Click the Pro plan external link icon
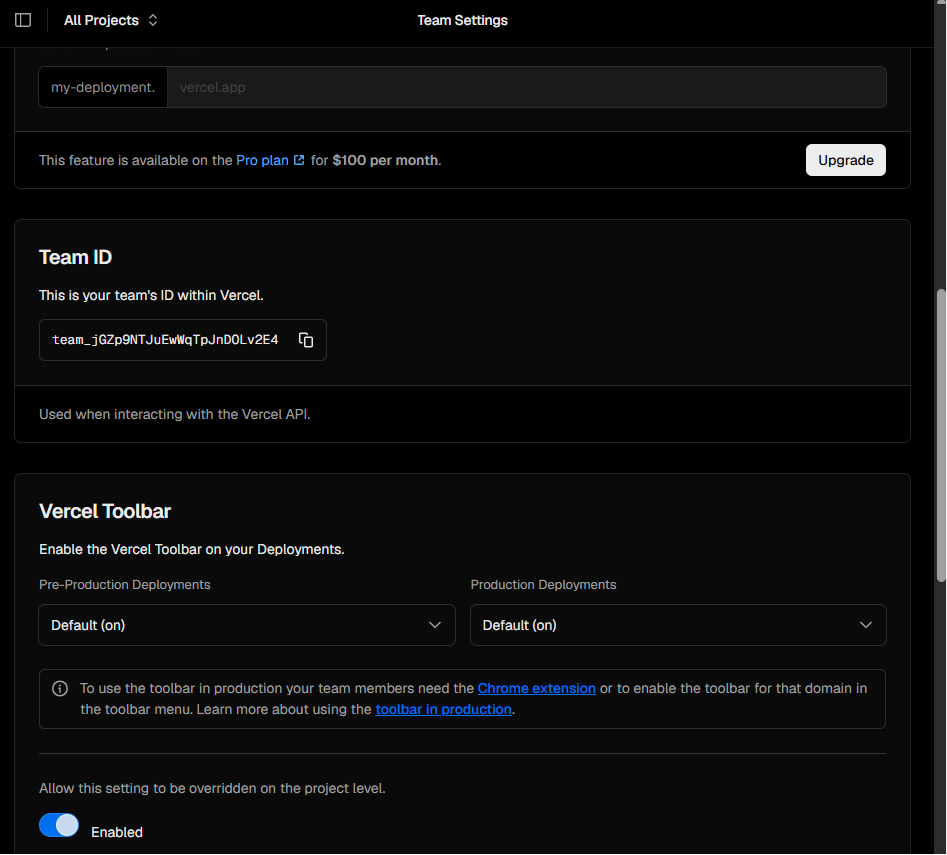Image resolution: width=947 pixels, height=855 pixels. click(299, 161)
